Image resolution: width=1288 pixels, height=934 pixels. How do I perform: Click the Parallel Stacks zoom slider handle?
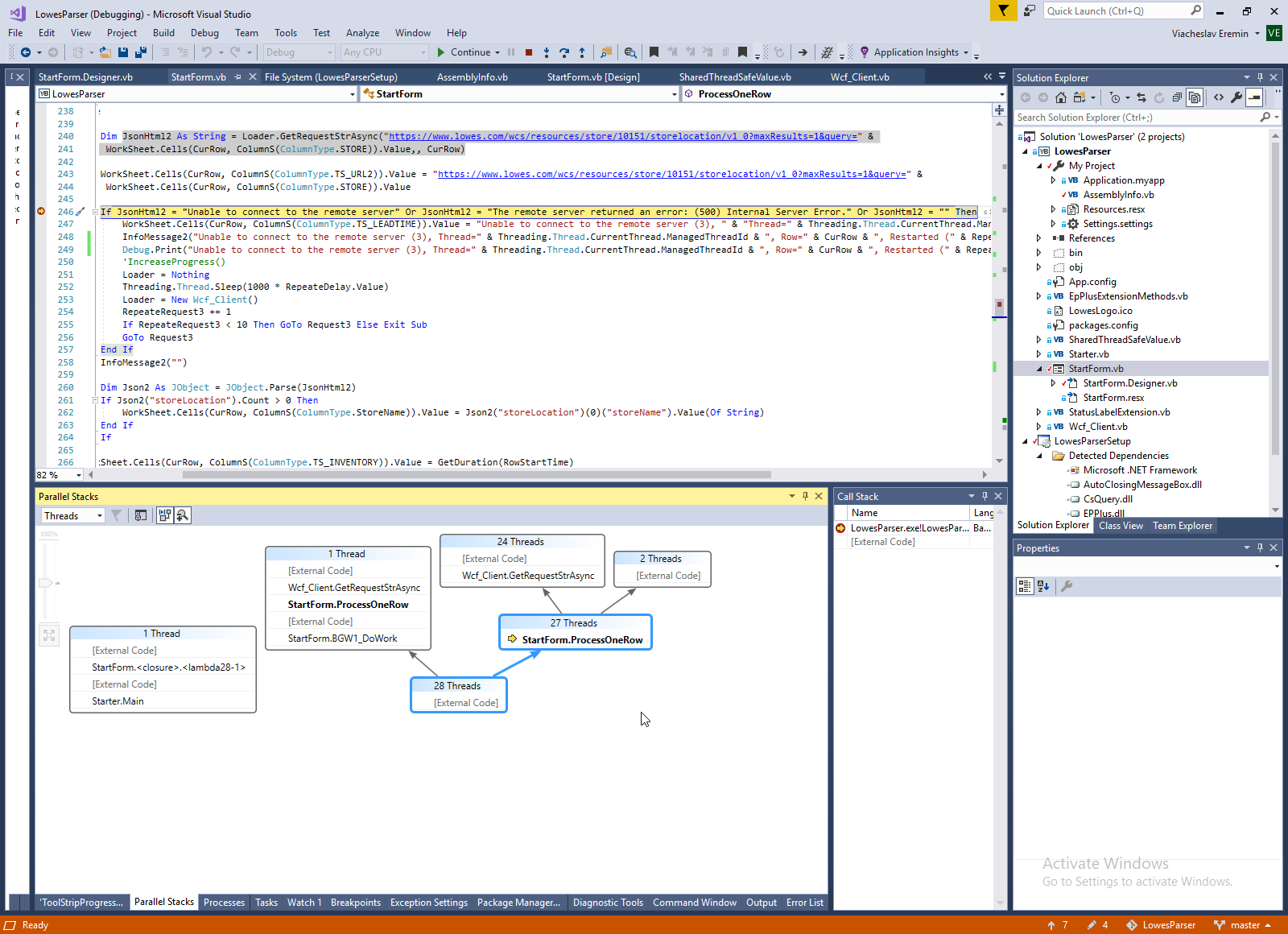pos(46,583)
